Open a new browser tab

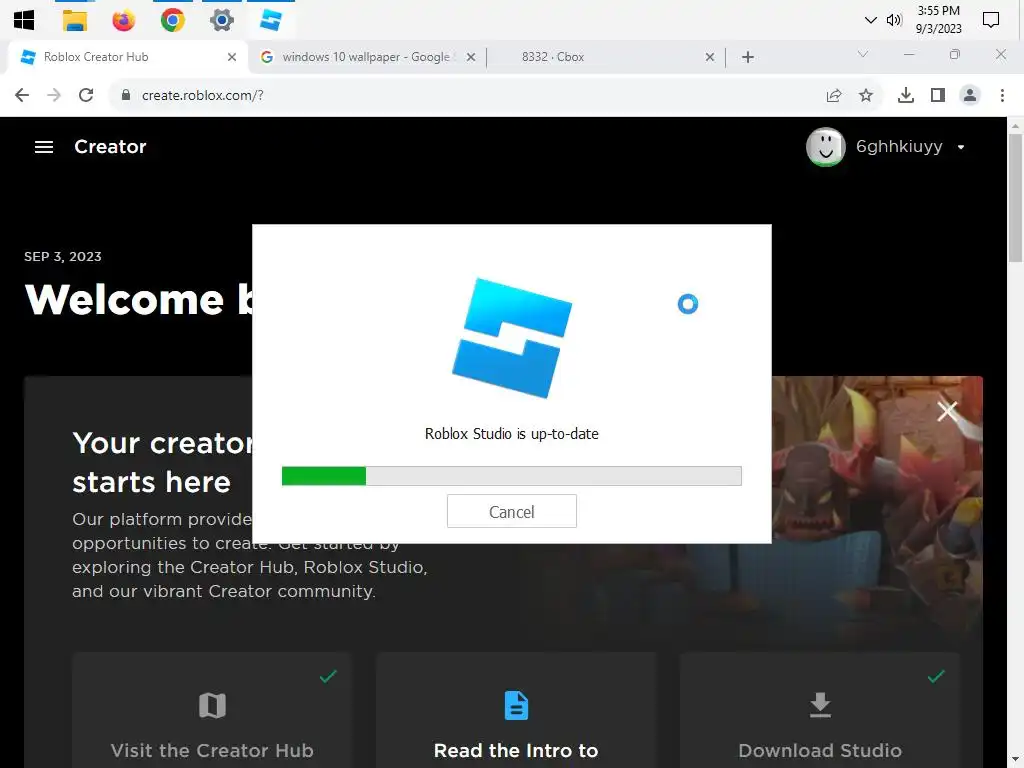[x=748, y=57]
